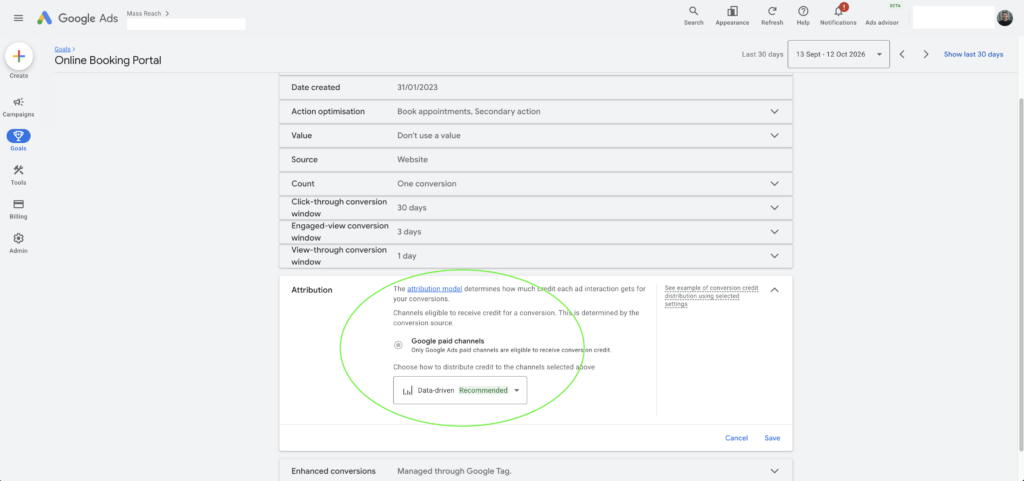Image resolution: width=1024 pixels, height=481 pixels.
Task: Click the page vertical scrollbar
Action: [1021, 274]
